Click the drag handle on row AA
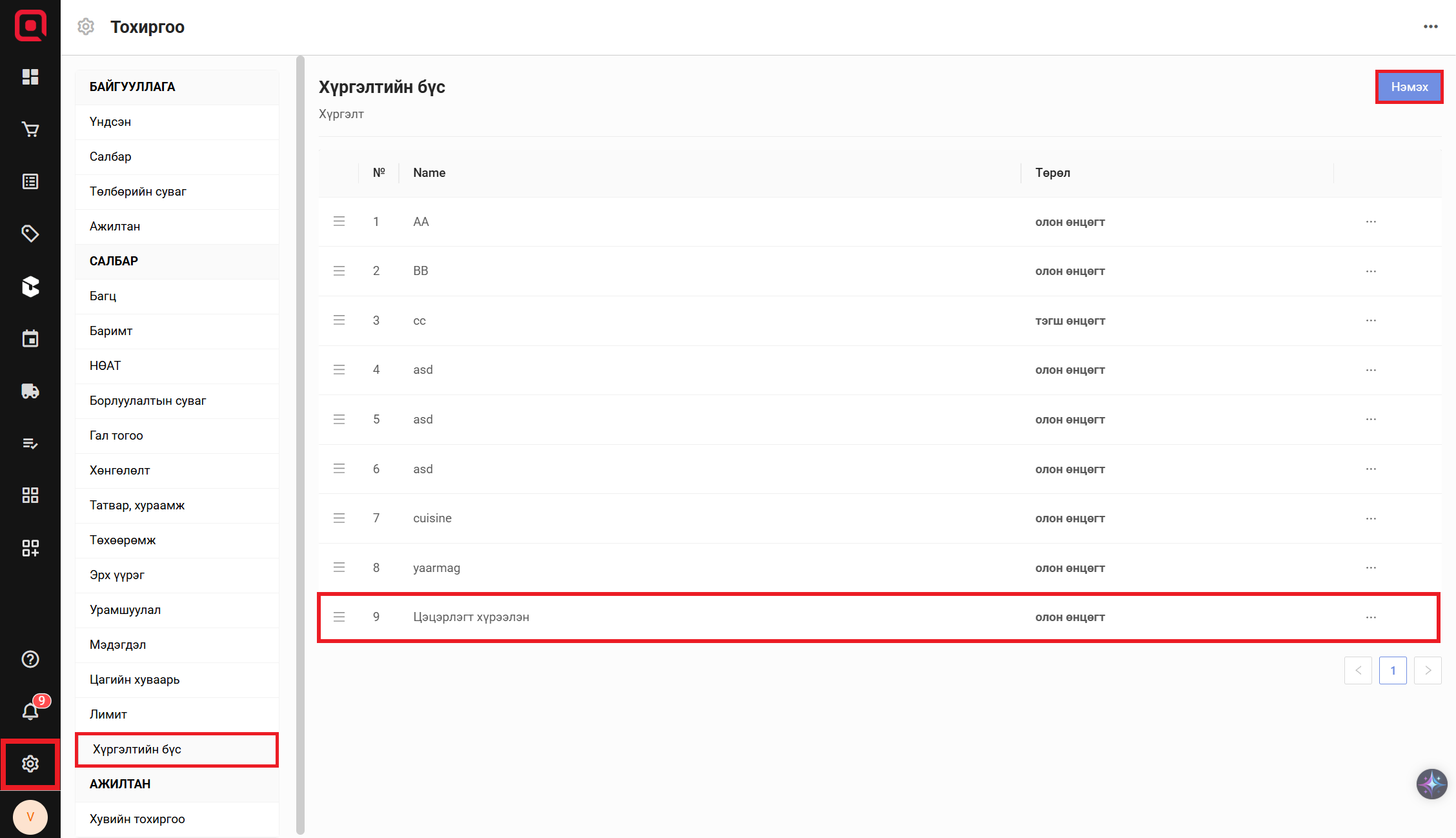This screenshot has height=838, width=1456. 339,221
